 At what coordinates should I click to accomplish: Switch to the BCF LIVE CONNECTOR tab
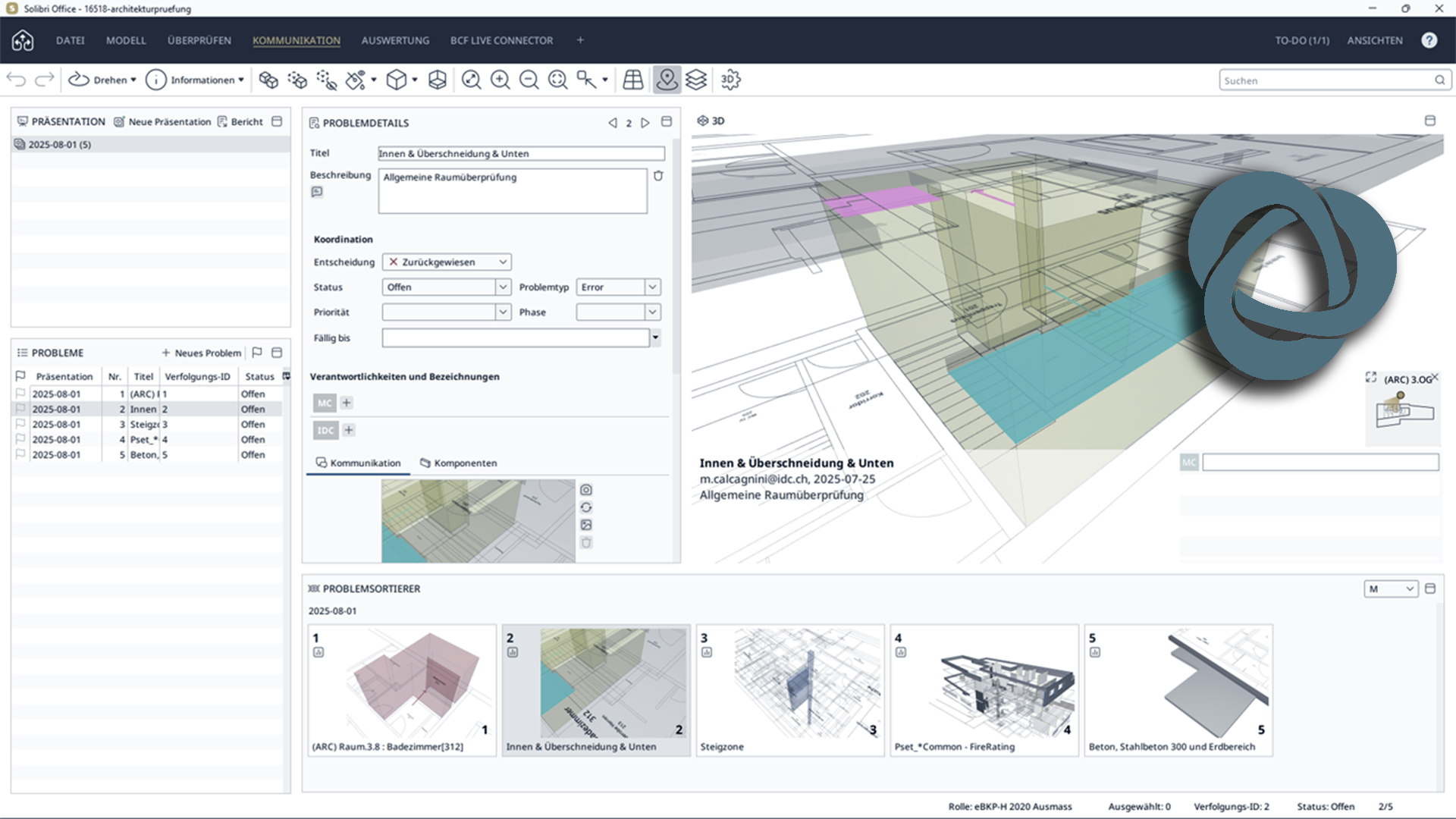tap(501, 40)
